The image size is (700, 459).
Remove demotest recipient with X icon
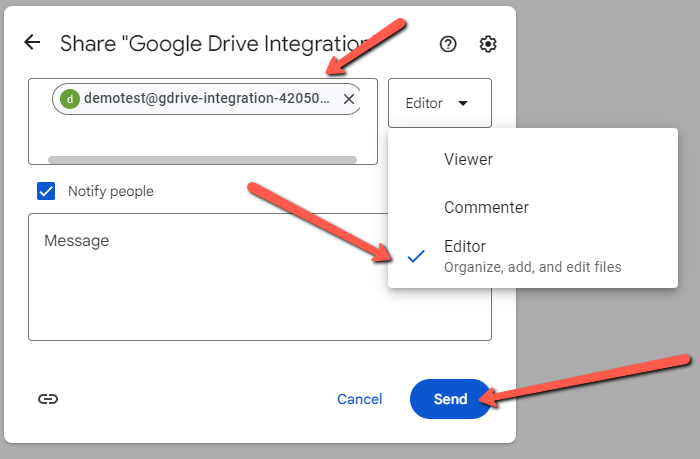(x=349, y=99)
